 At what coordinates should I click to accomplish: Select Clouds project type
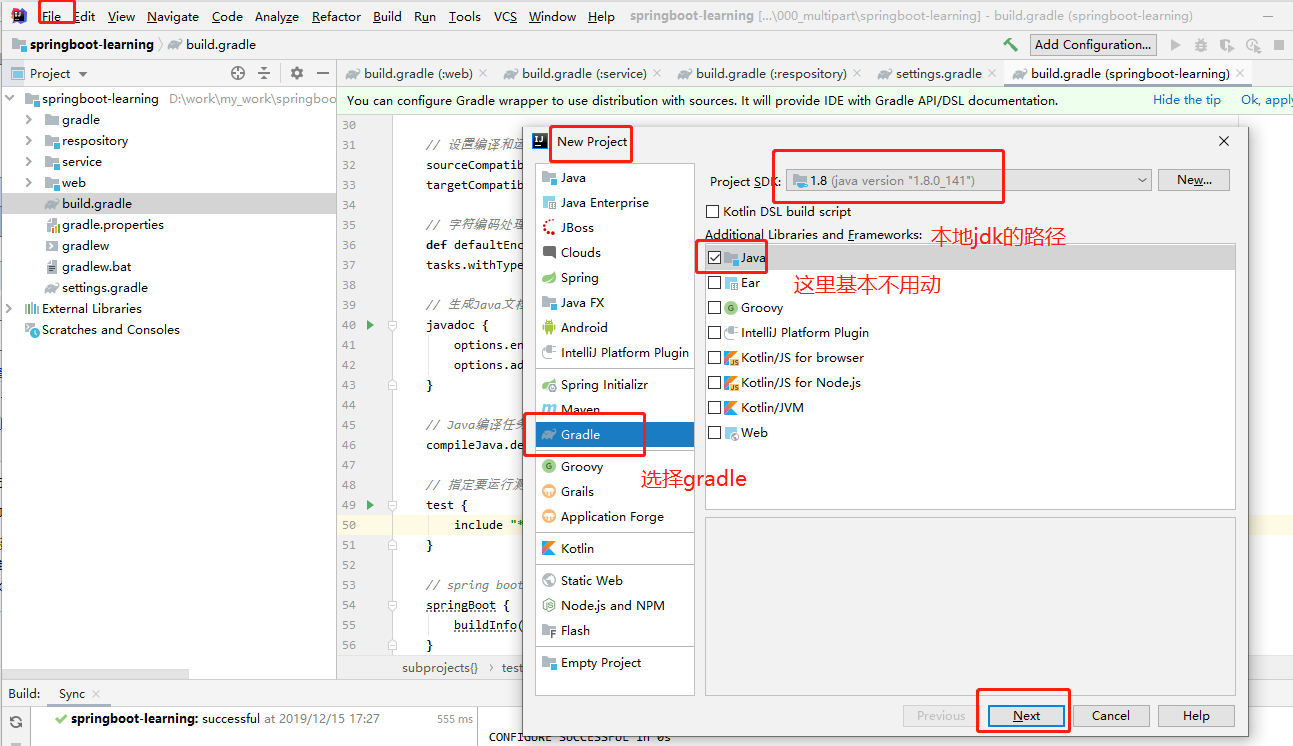[615, 252]
